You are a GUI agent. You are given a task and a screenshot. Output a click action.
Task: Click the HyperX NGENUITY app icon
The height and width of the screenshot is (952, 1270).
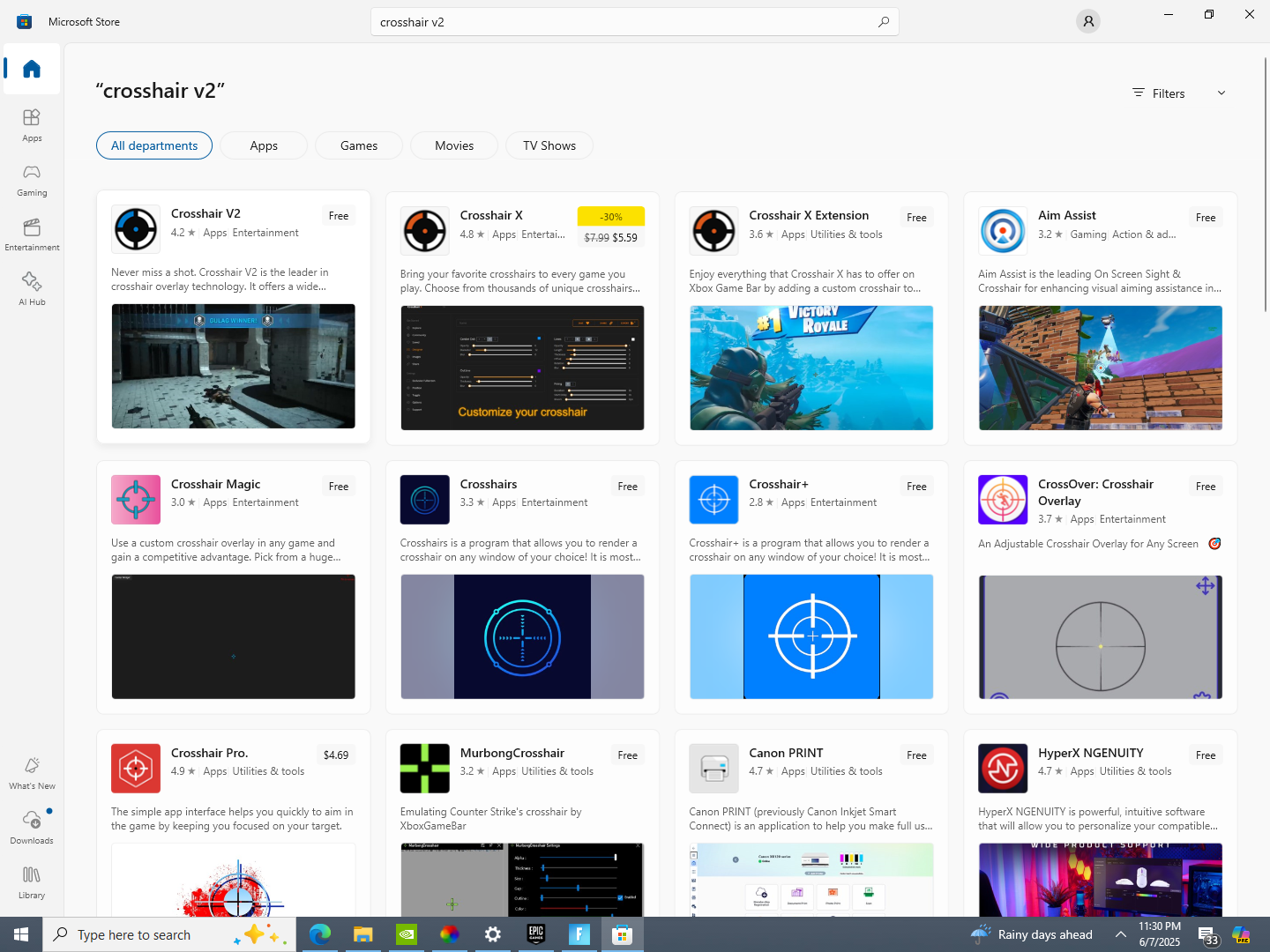click(1003, 769)
